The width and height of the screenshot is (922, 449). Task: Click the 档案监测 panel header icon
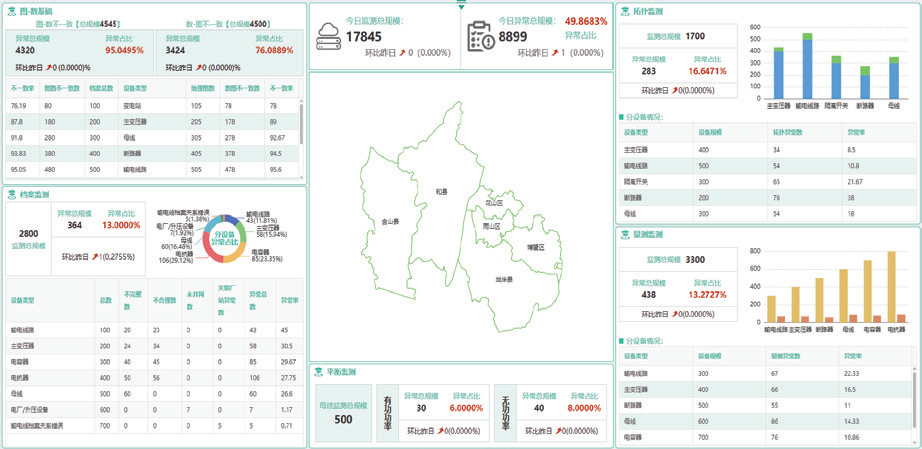11,194
